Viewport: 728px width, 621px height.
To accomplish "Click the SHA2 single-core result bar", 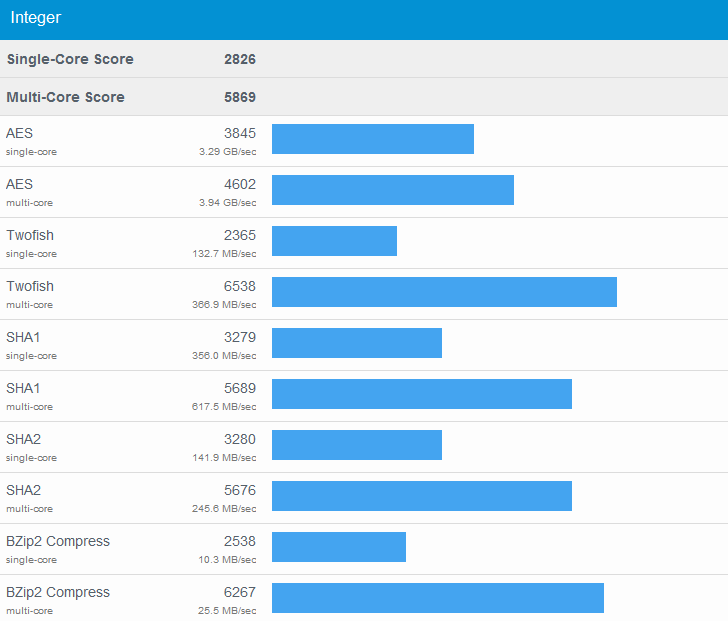I will [356, 445].
